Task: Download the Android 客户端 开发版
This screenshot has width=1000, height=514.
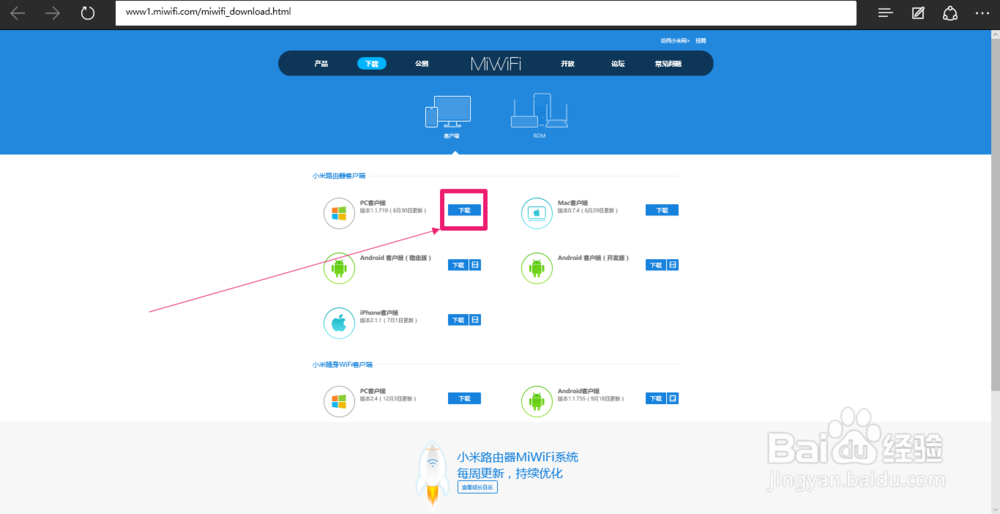Action: pos(656,265)
